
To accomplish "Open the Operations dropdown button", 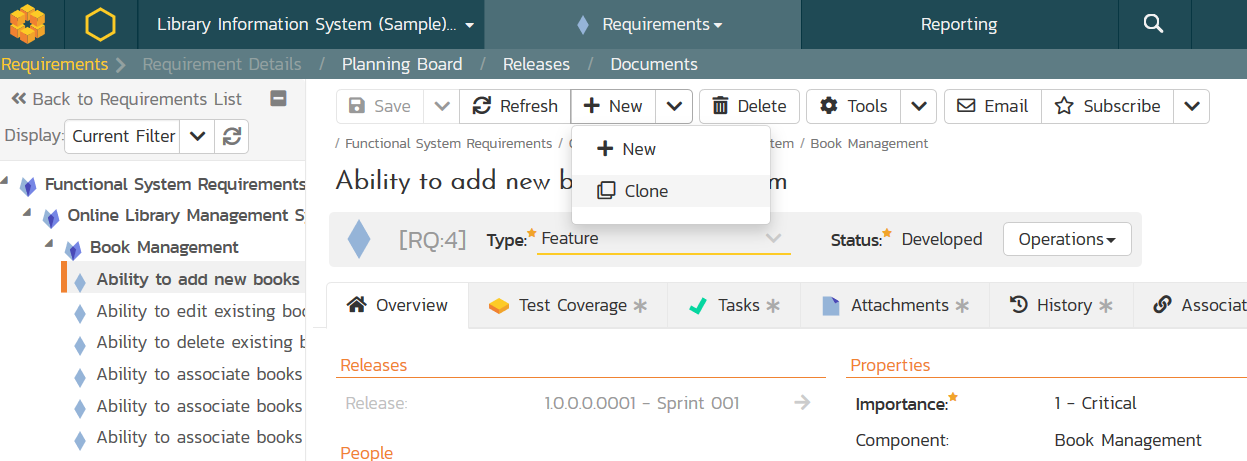I will coord(1067,239).
